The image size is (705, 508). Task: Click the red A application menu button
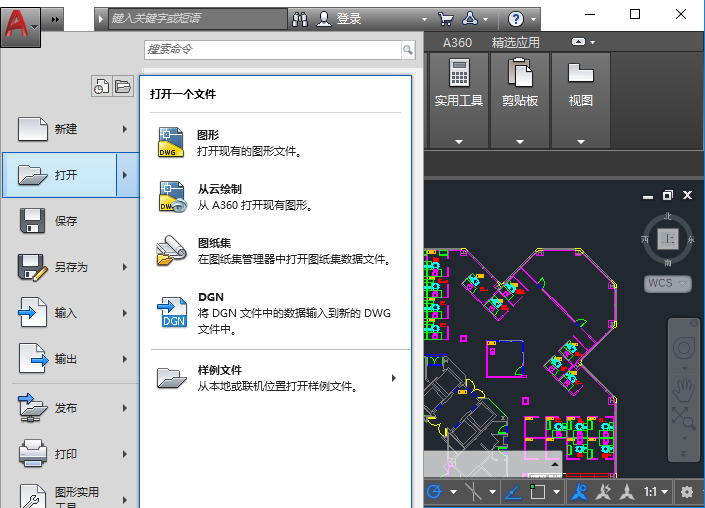click(x=20, y=27)
